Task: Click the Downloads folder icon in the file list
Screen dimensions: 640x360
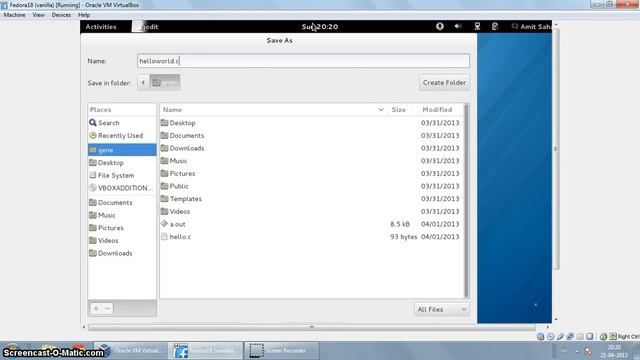Action: click(164, 148)
